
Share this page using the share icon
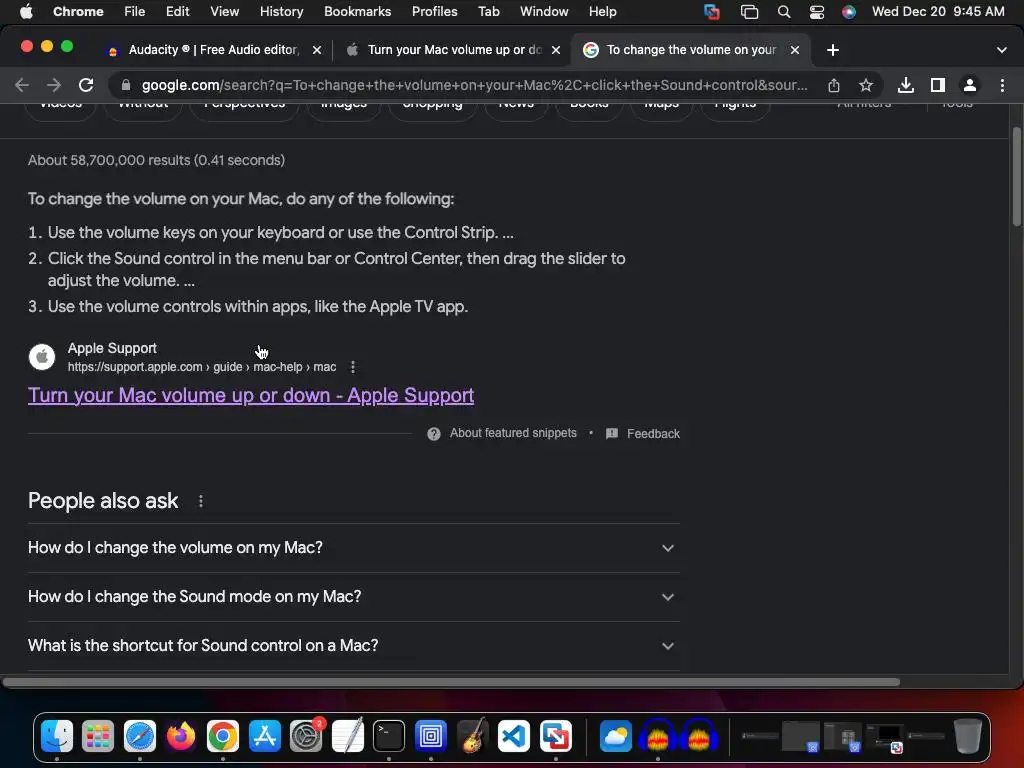pyautogui.click(x=834, y=85)
